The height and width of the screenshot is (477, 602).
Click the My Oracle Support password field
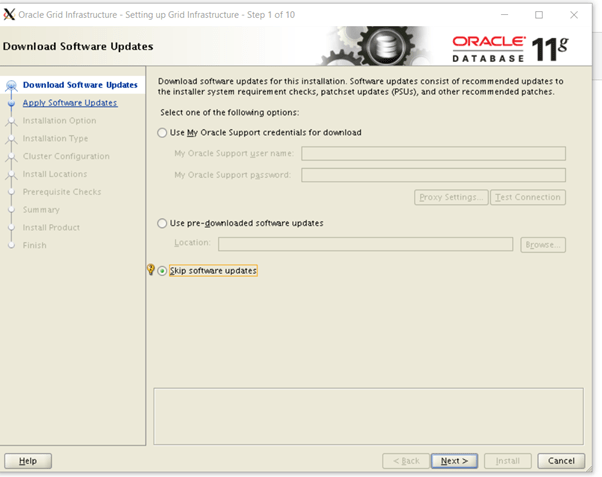[433, 175]
